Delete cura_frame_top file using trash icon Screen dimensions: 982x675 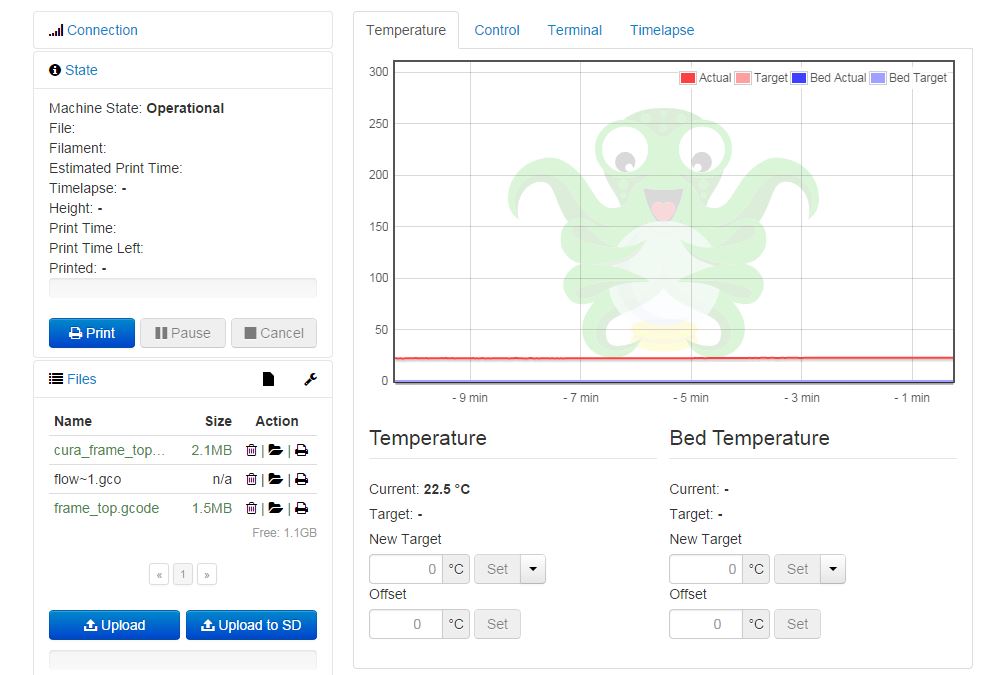click(x=251, y=450)
